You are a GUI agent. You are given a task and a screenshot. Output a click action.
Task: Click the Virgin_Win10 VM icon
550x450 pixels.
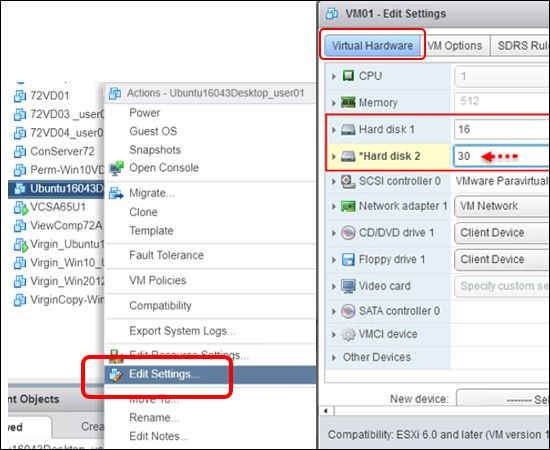tap(20, 263)
